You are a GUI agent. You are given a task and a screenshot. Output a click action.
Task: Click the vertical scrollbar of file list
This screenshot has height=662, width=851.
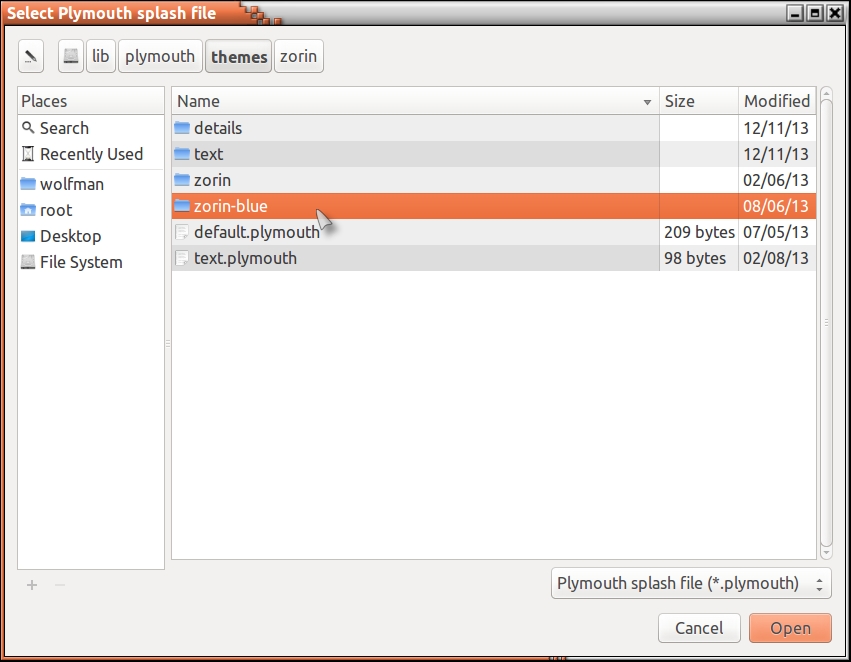826,322
